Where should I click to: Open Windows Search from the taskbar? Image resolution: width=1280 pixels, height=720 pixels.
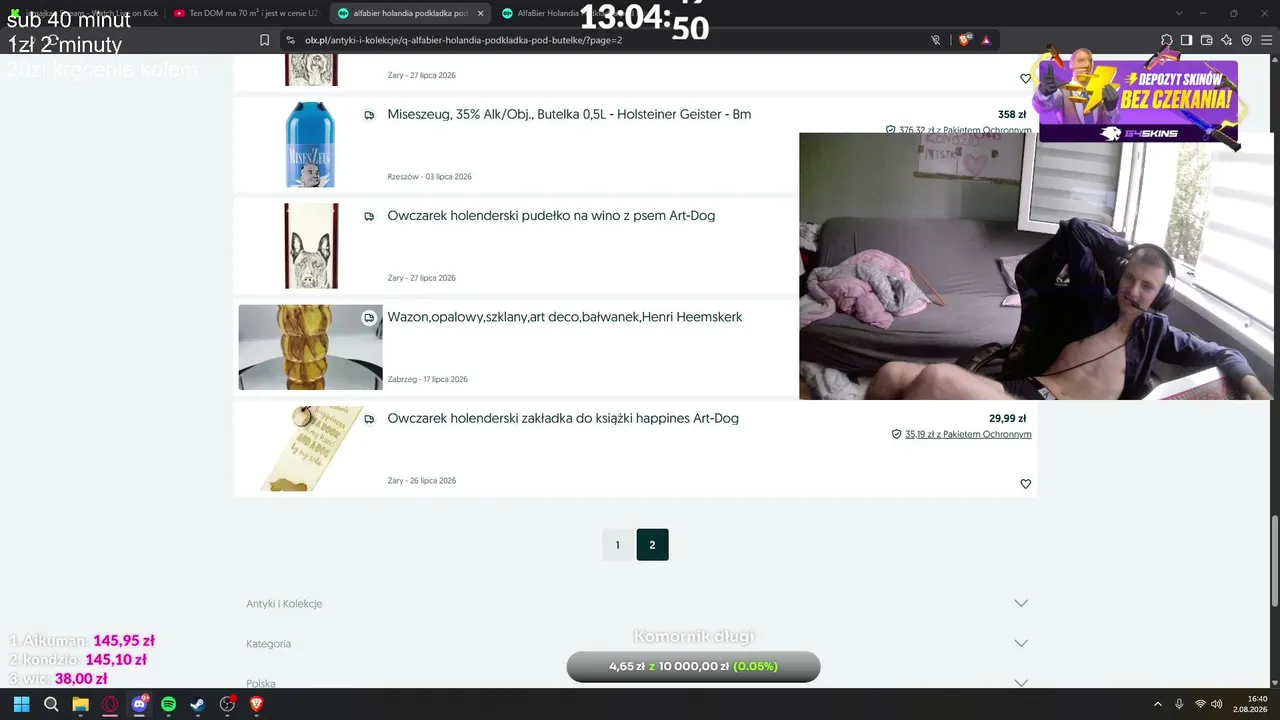[x=51, y=704]
